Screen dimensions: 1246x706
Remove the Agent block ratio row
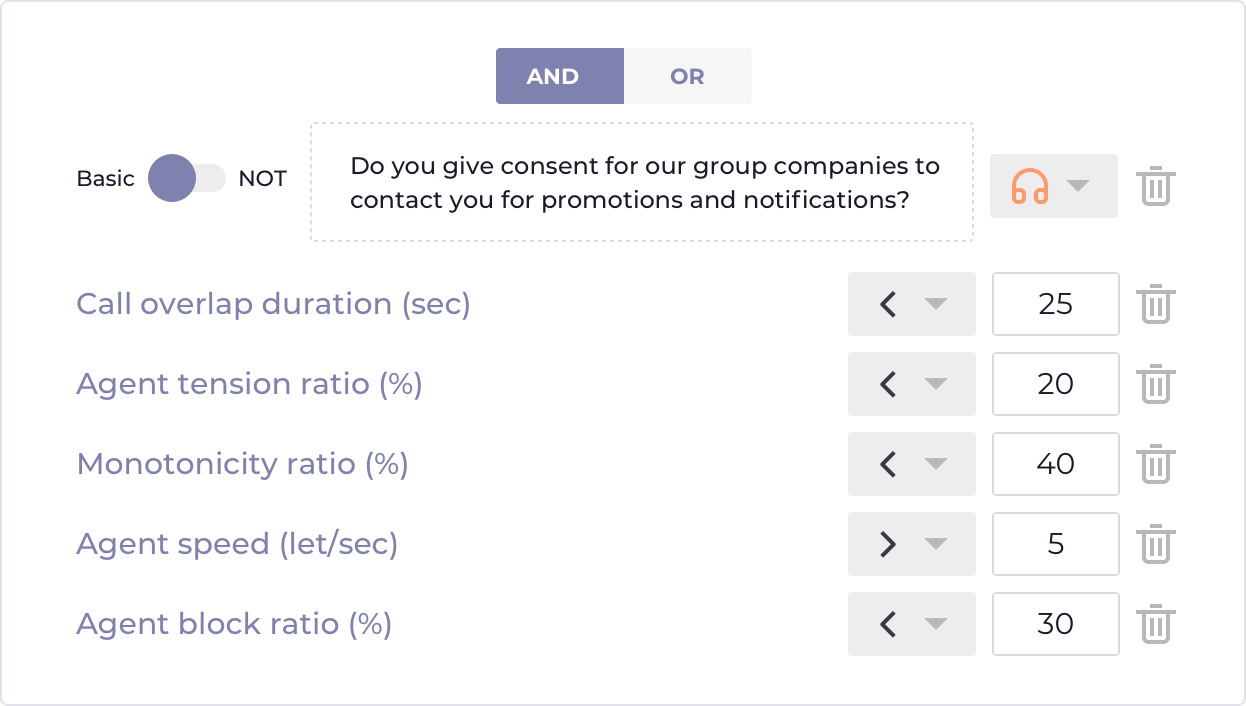(1156, 624)
